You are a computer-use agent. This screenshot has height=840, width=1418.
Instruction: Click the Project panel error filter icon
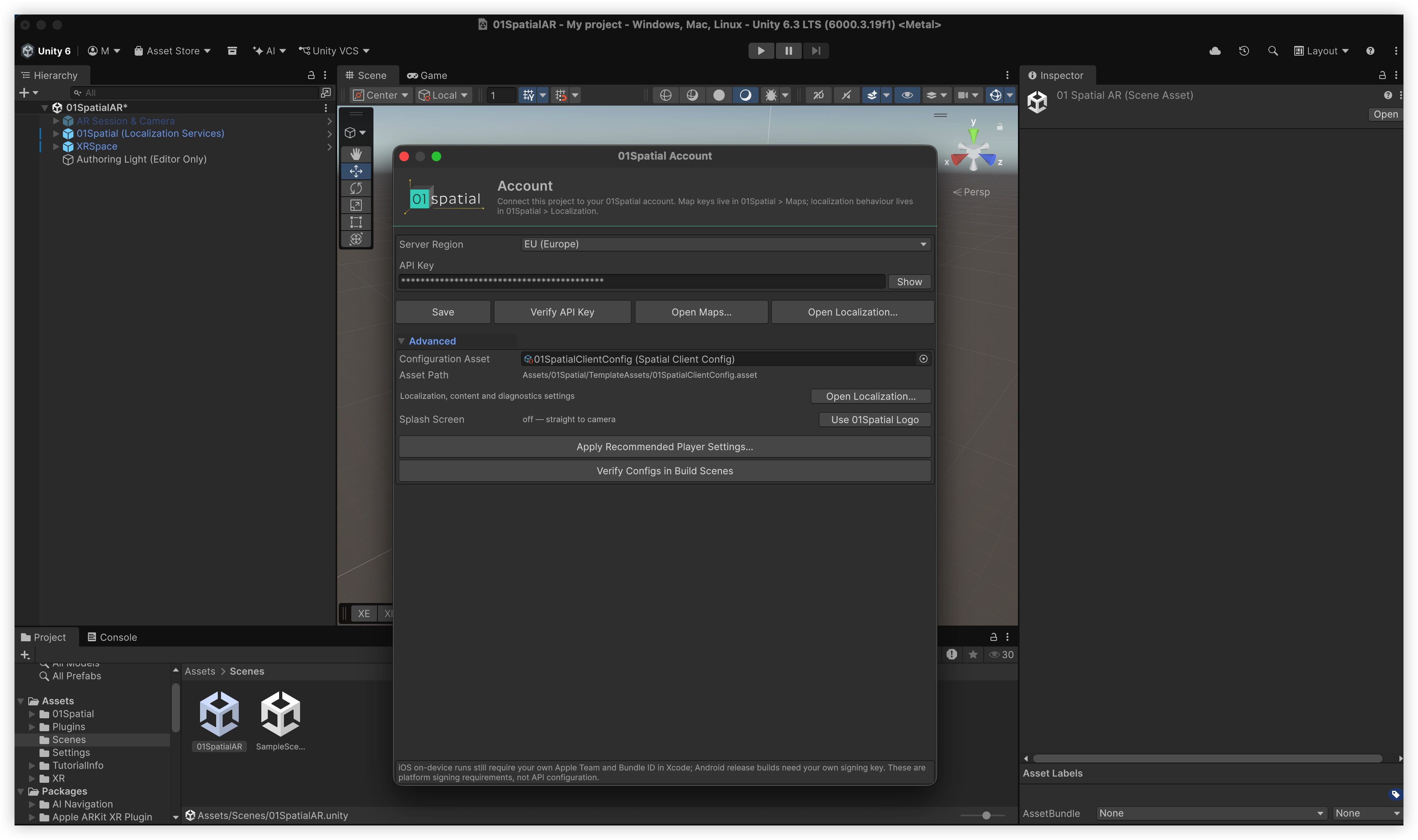[x=951, y=654]
